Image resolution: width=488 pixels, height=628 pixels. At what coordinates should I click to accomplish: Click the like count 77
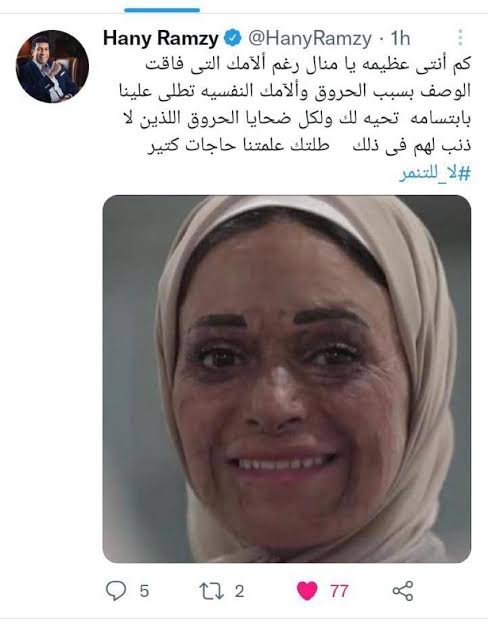point(339,591)
